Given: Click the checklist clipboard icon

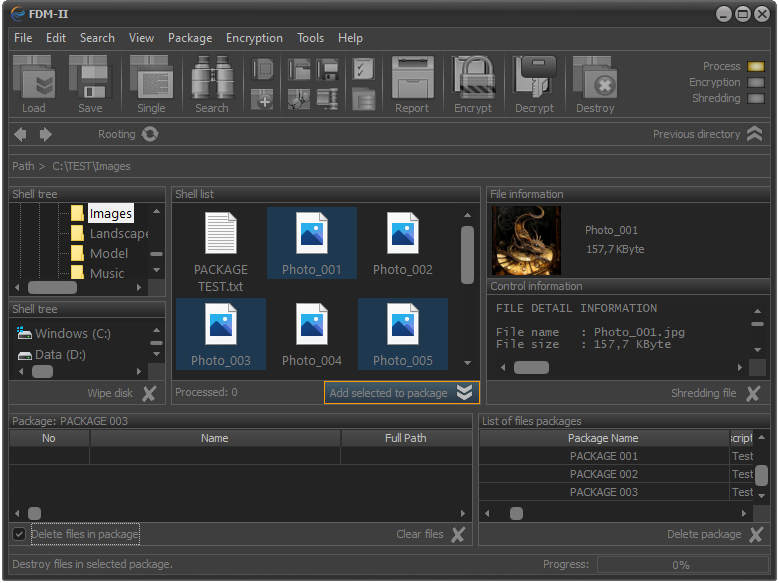Looking at the screenshot, I should click(364, 69).
